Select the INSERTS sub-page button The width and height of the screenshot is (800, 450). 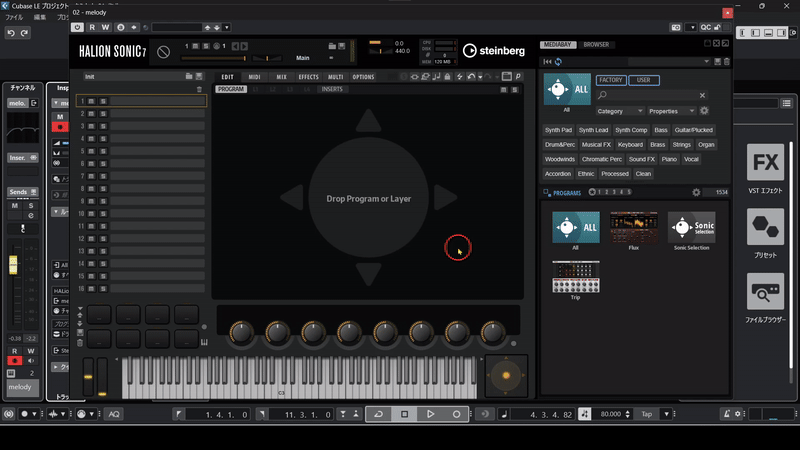[332, 89]
